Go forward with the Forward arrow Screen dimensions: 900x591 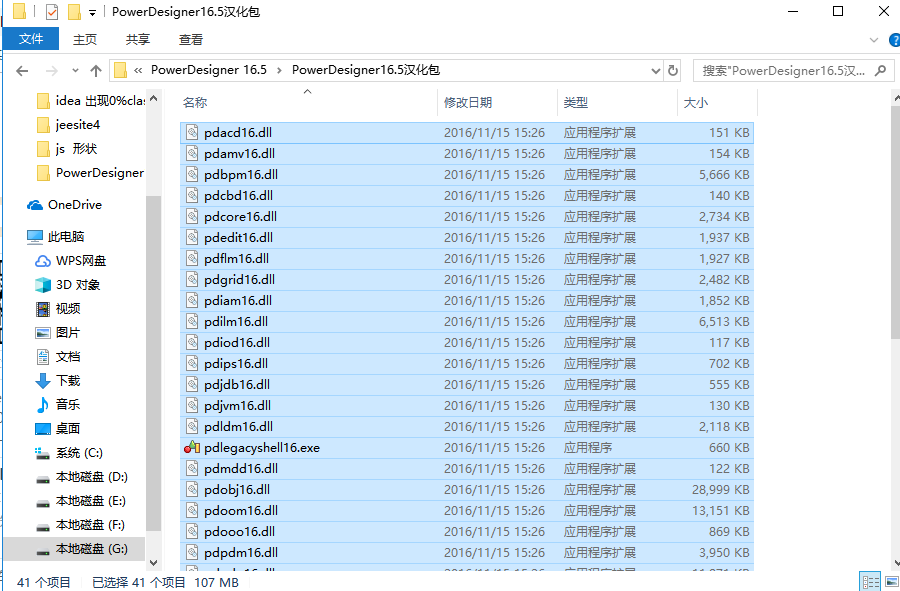(x=52, y=71)
